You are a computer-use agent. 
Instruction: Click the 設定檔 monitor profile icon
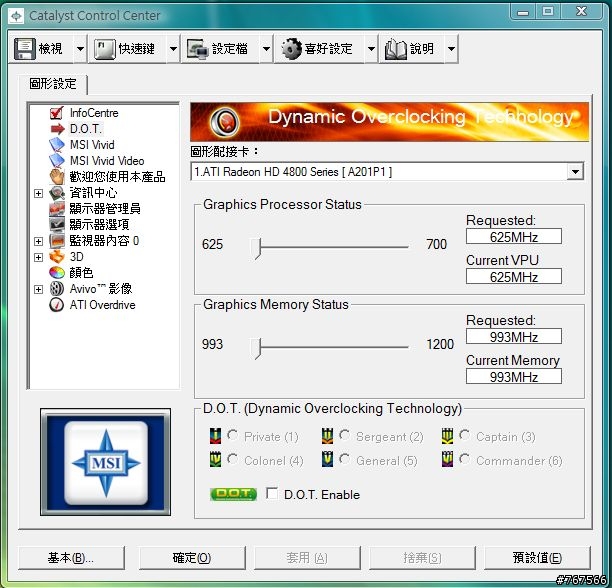pos(198,49)
